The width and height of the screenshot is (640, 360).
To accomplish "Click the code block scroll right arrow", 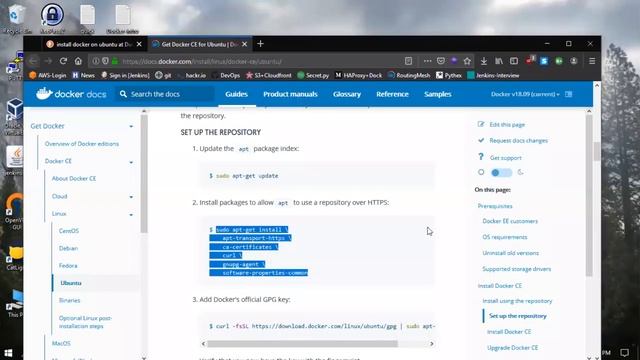I will (431, 344).
